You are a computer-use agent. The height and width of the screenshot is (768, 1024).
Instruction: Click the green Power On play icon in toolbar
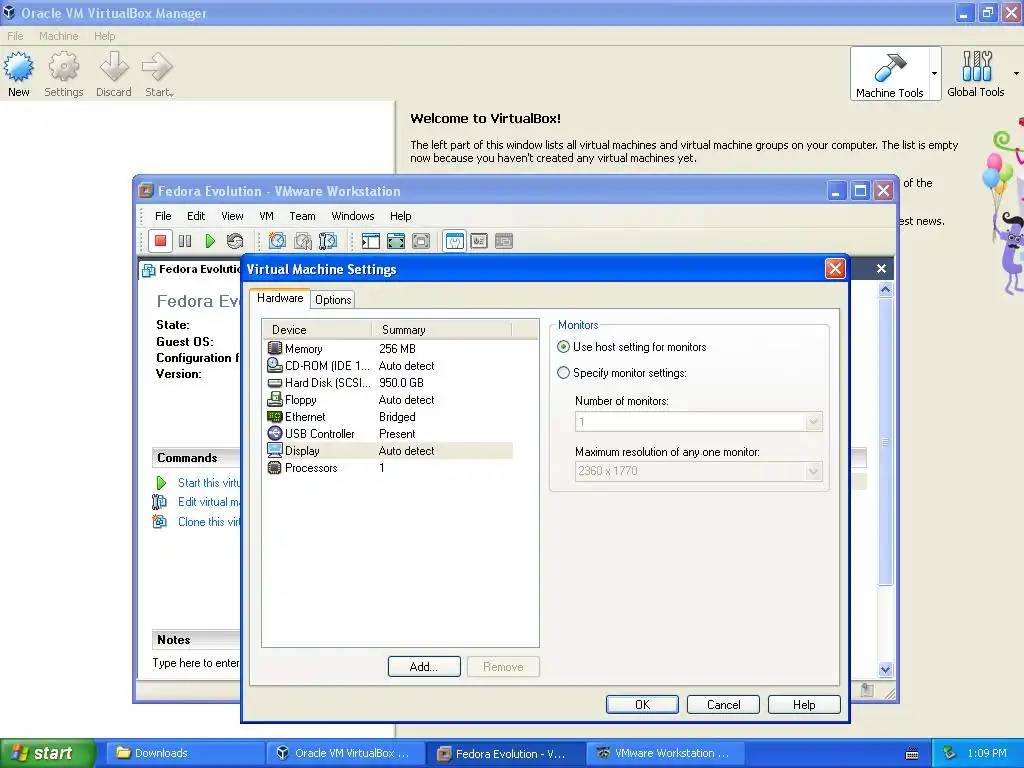(x=210, y=241)
